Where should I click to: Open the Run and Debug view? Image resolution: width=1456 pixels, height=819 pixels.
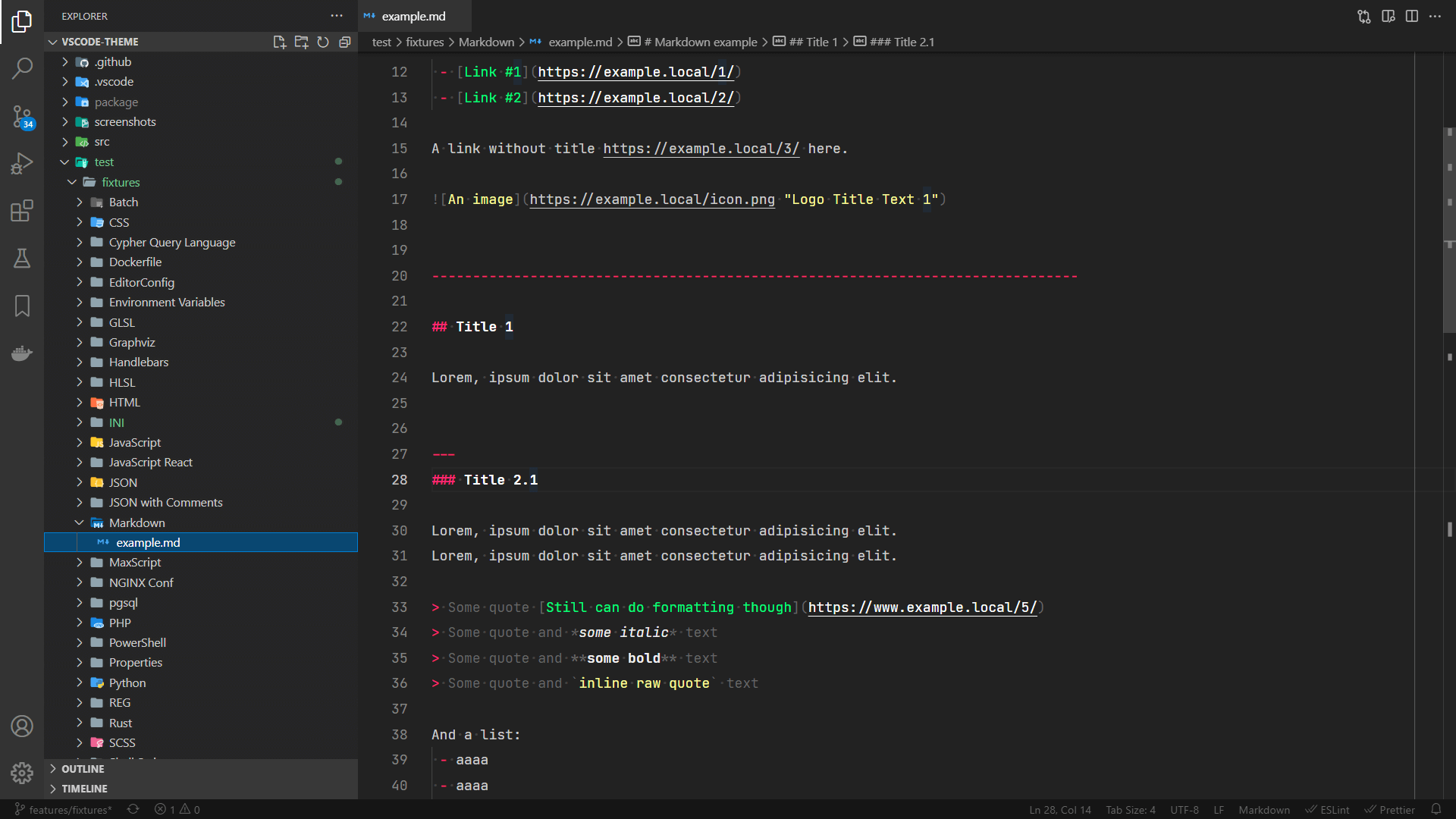point(22,164)
